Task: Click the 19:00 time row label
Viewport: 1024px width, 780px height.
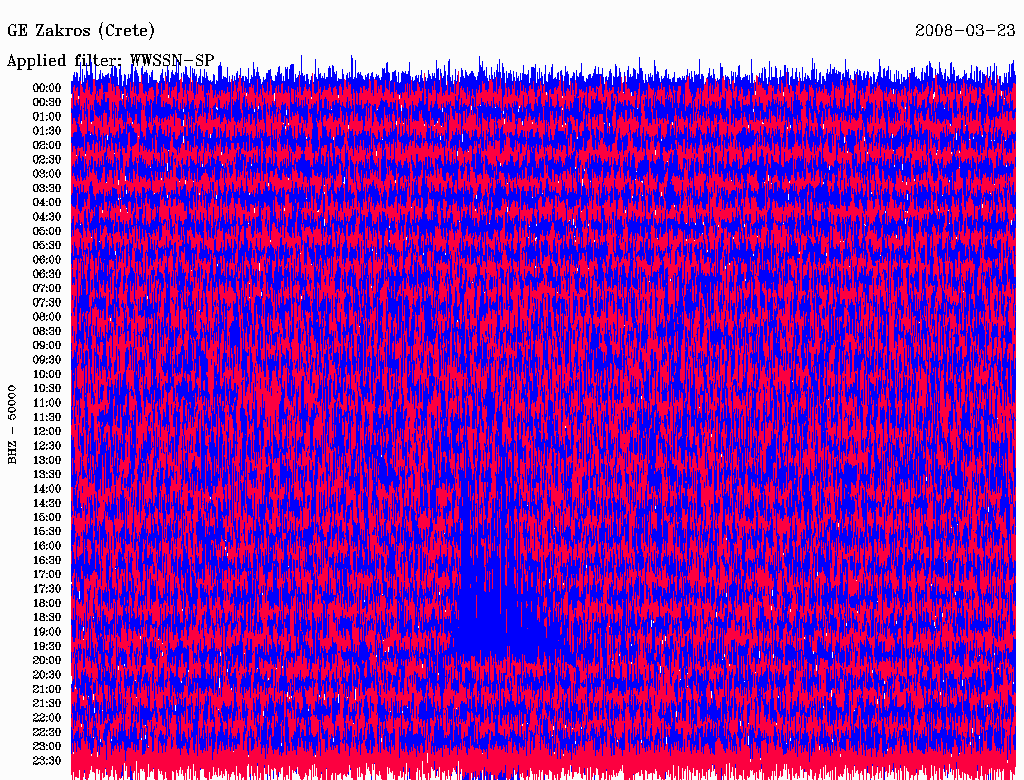Action: 47,632
